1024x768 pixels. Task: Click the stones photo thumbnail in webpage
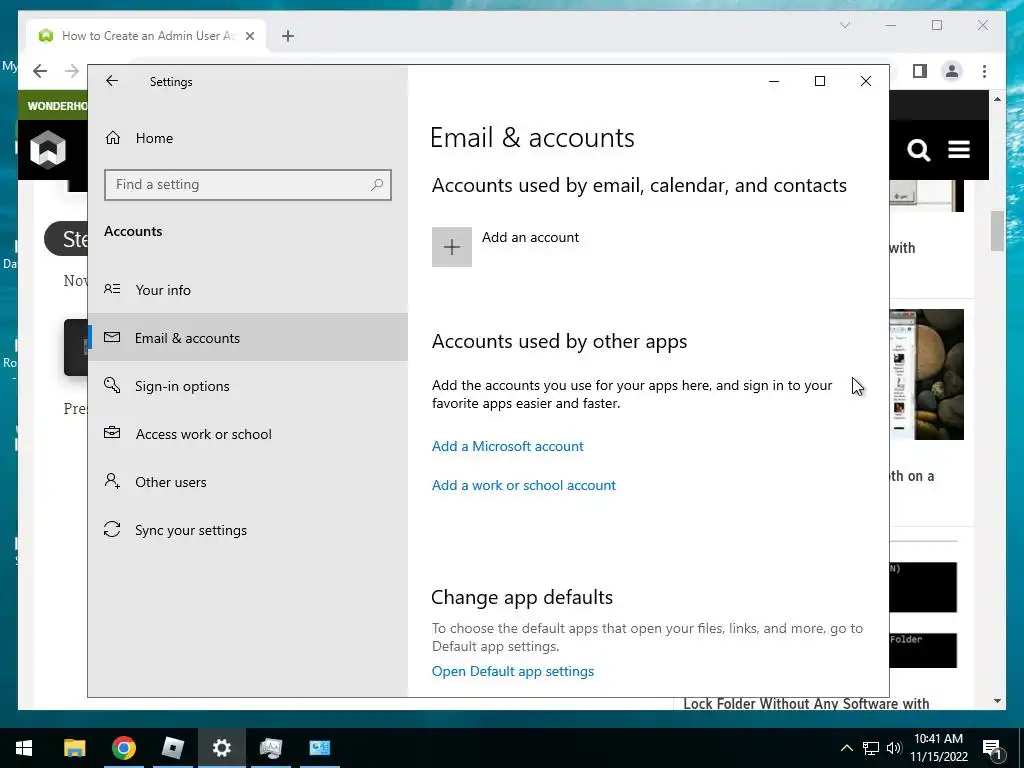(x=926, y=374)
